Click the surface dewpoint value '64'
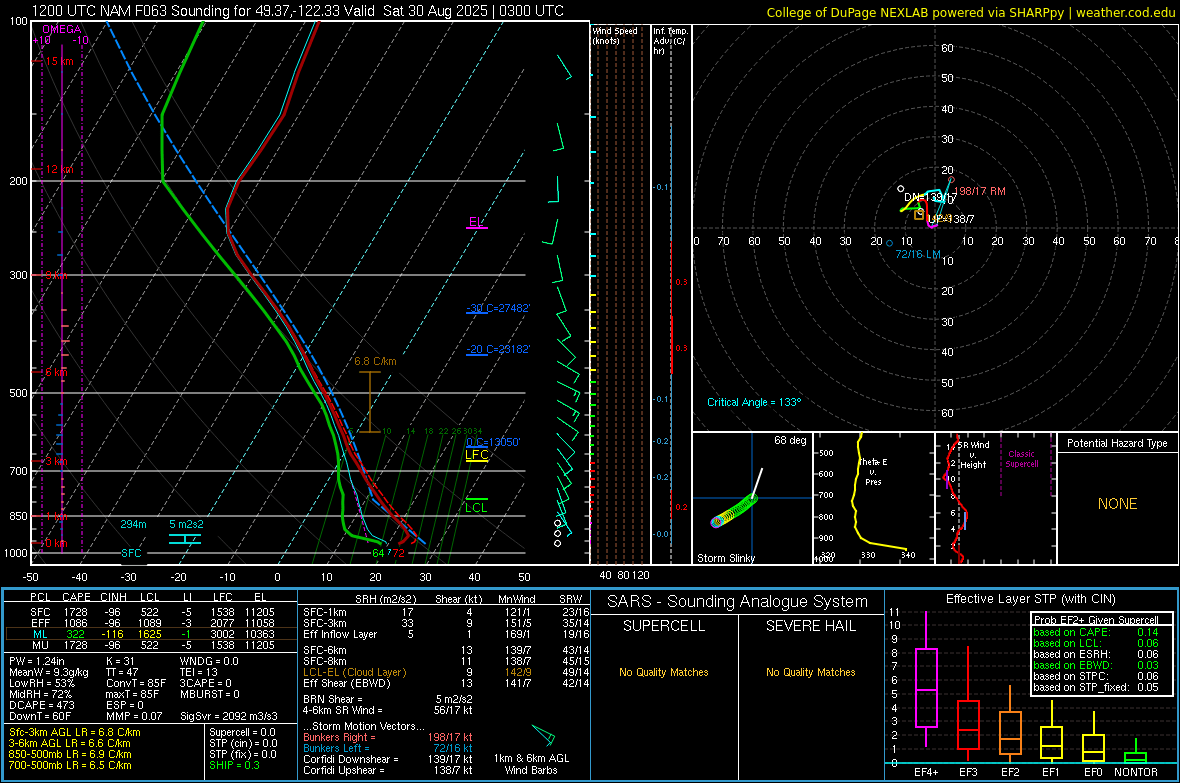This screenshot has width=1180, height=783. click(379, 553)
